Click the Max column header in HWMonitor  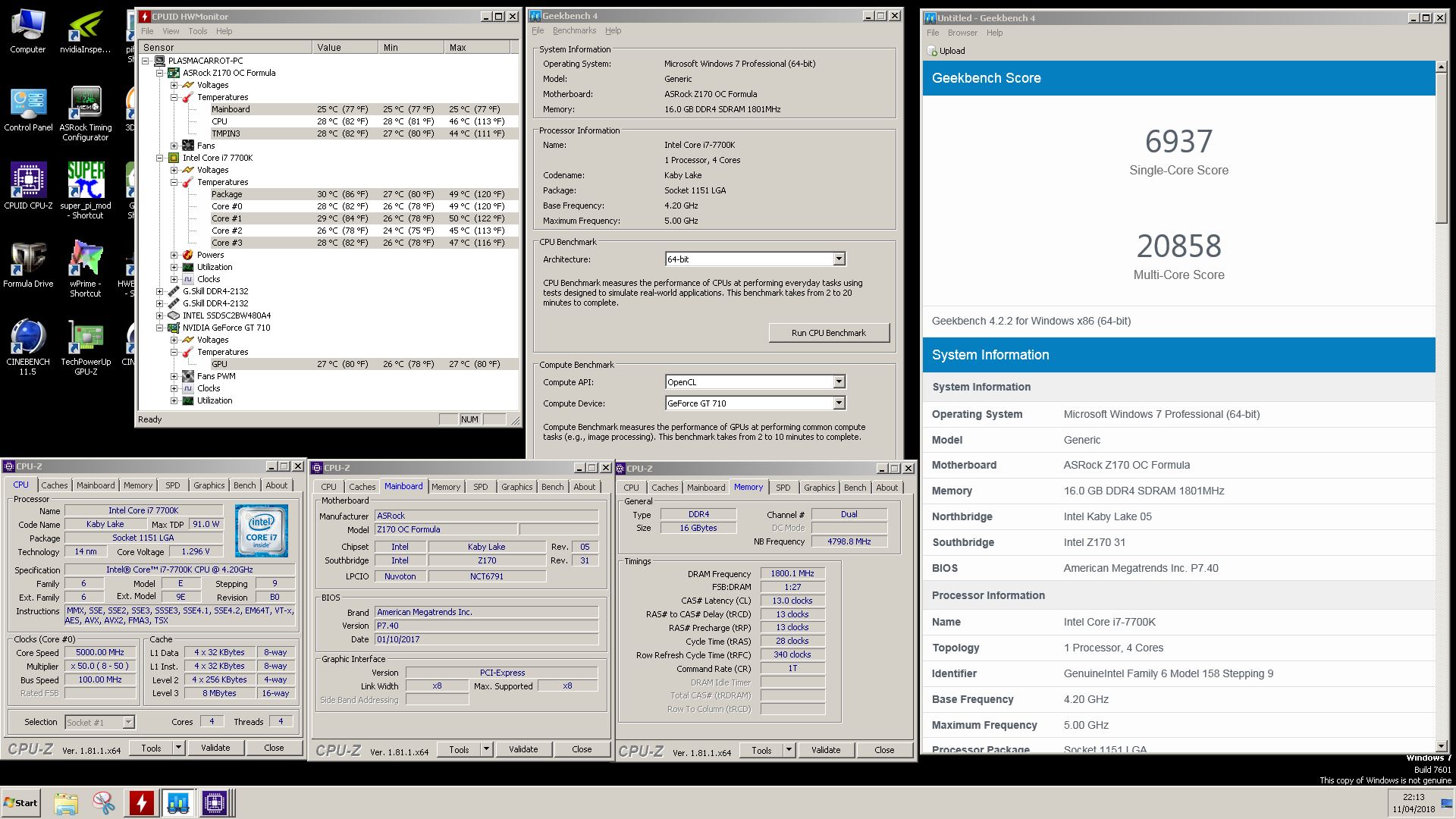point(478,47)
